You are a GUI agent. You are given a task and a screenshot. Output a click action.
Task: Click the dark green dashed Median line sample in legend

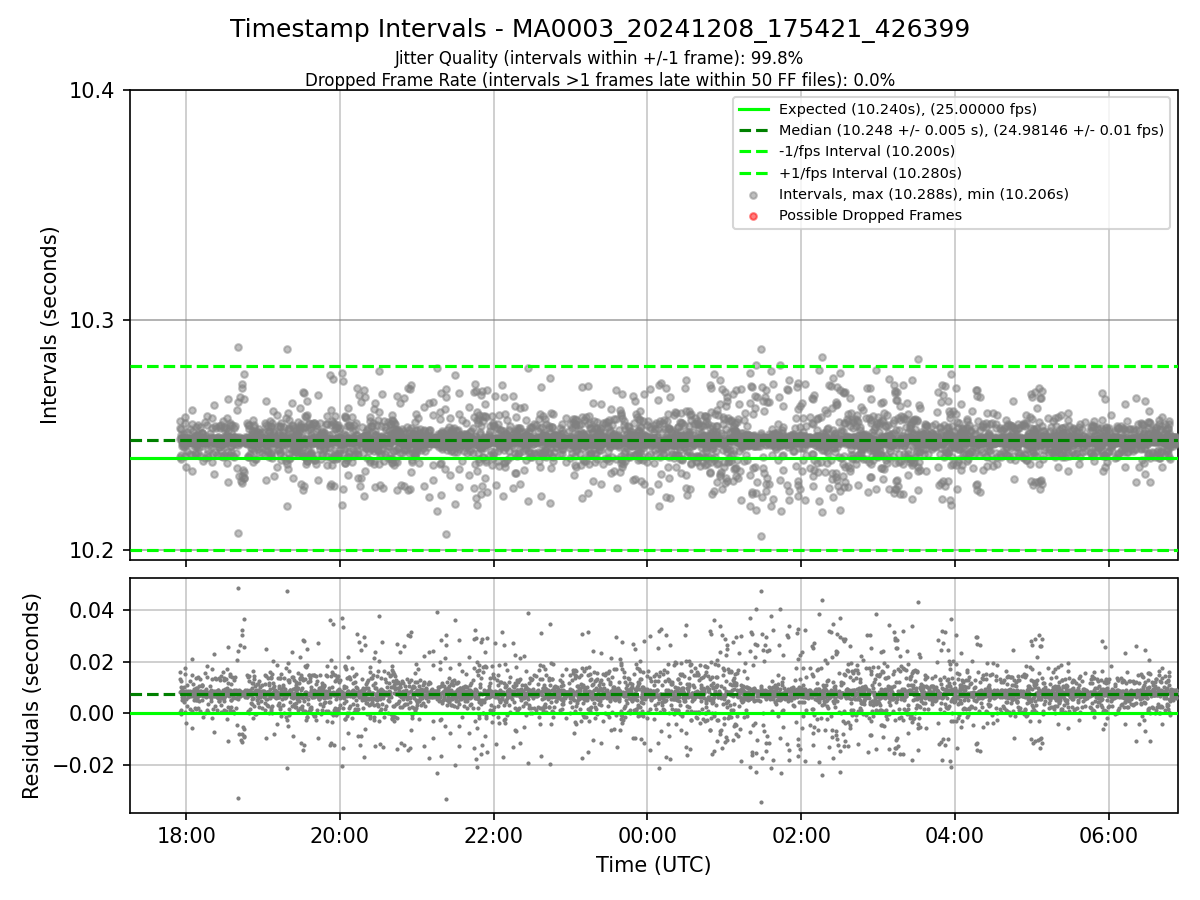click(754, 130)
